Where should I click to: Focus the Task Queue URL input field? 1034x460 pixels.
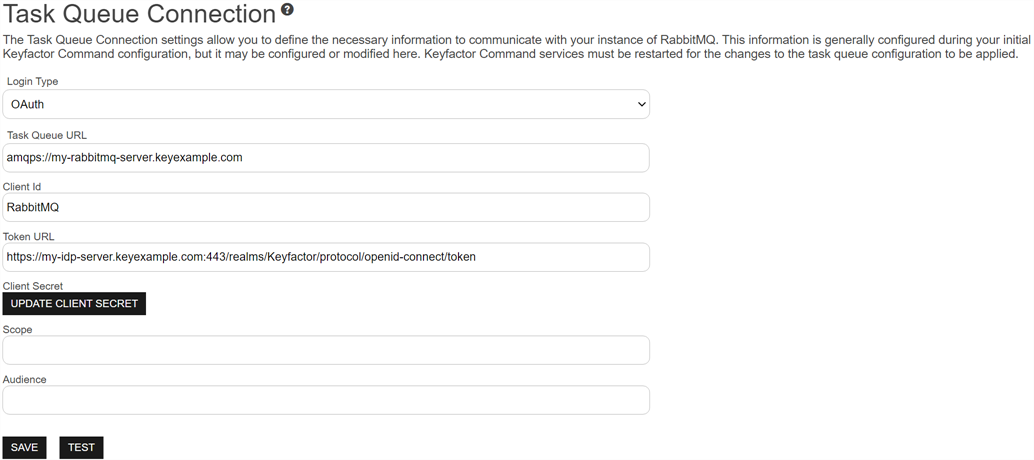[326, 157]
